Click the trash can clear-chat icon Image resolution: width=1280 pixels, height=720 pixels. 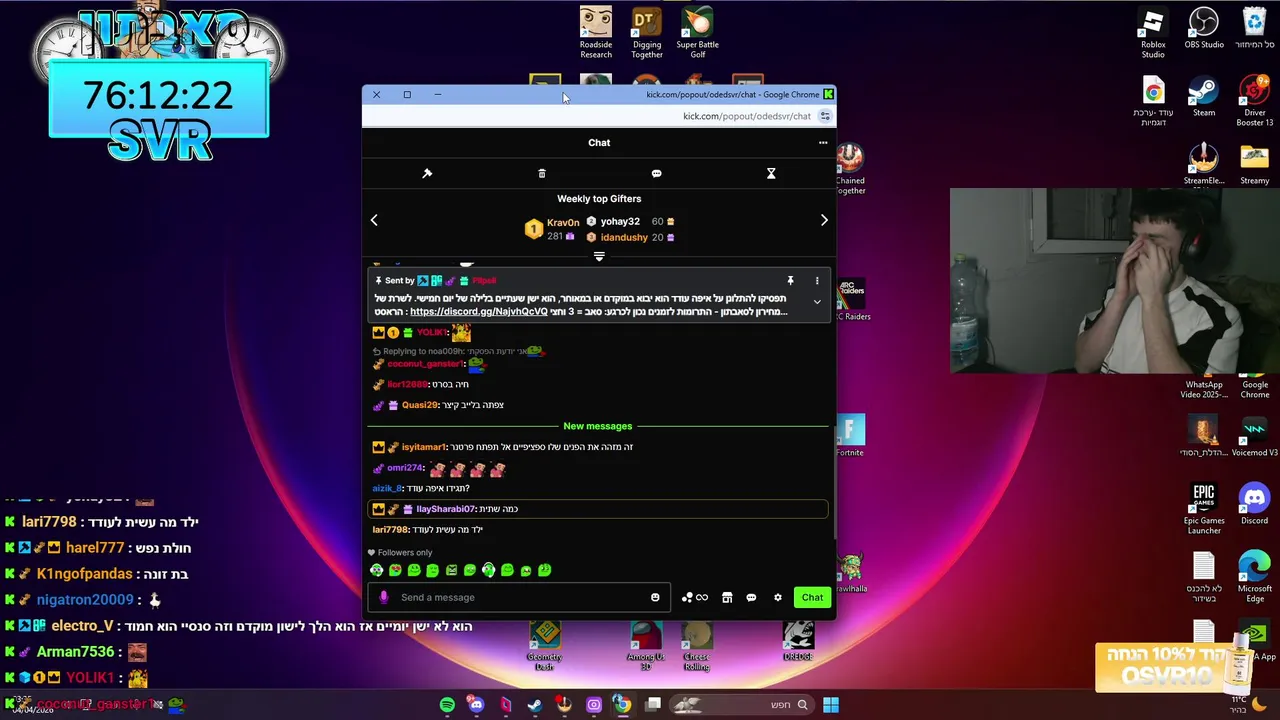click(x=542, y=173)
